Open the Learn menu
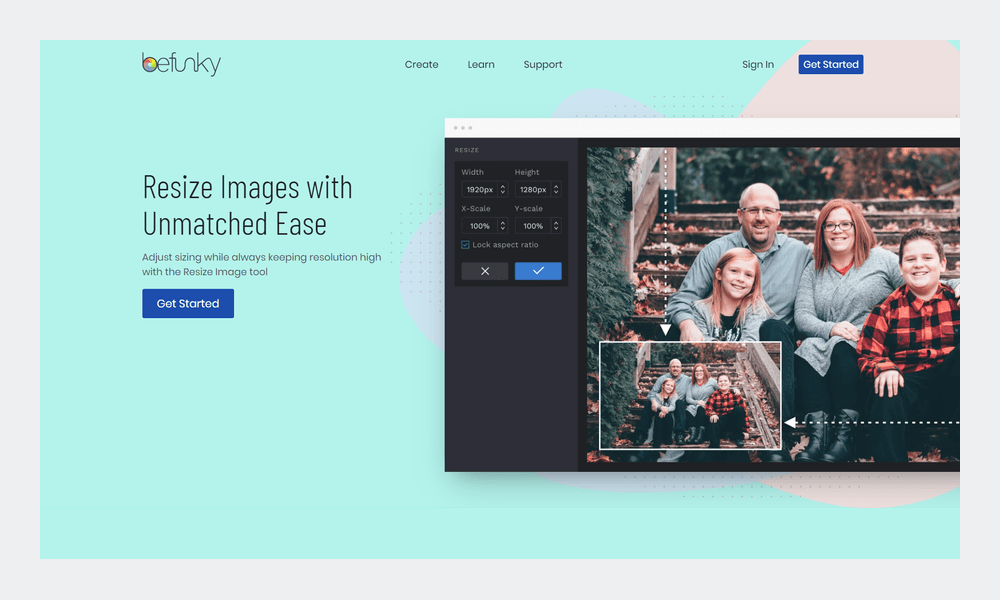 (x=481, y=64)
